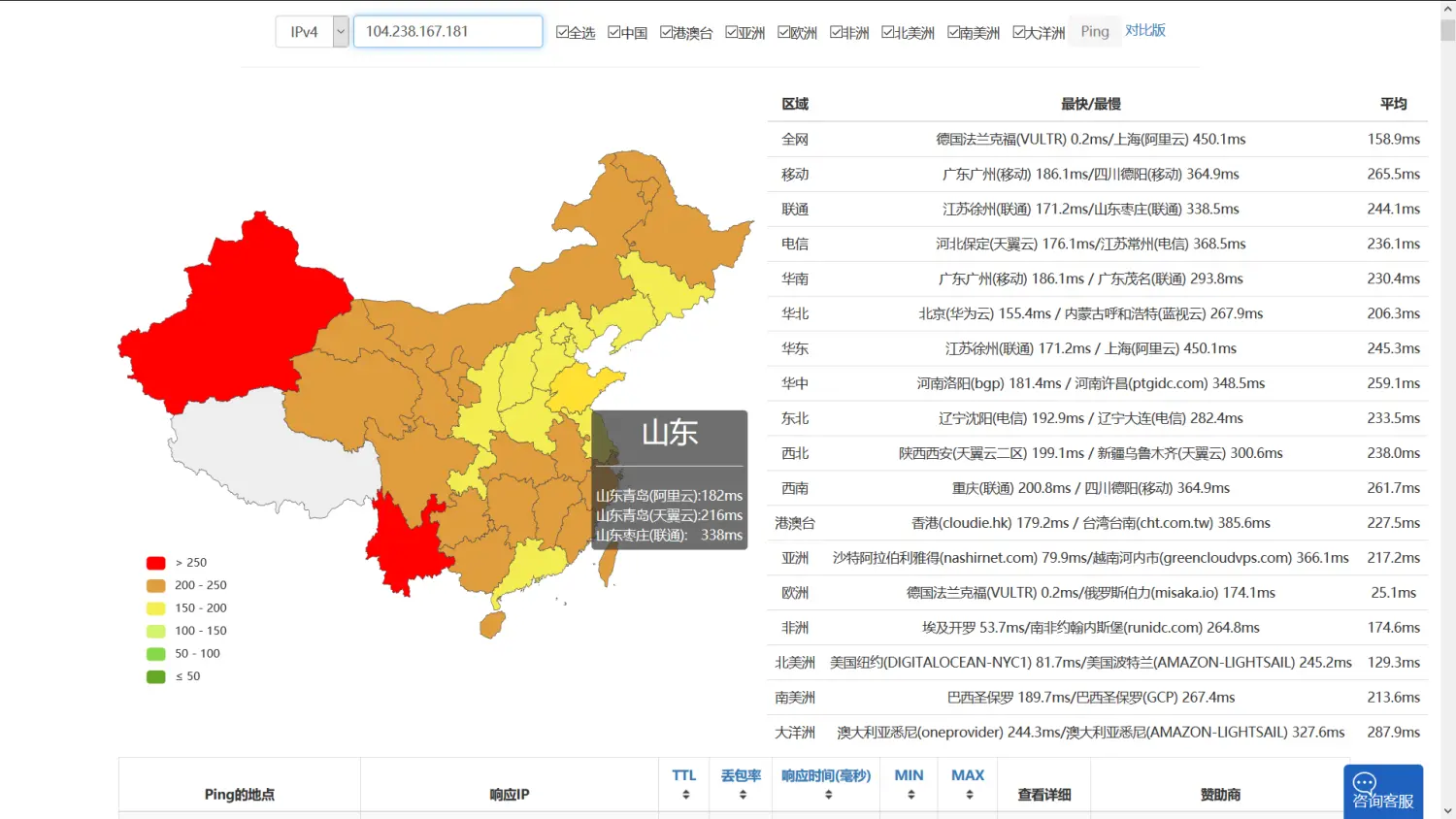Sort by MIN column arrows

click(x=910, y=795)
